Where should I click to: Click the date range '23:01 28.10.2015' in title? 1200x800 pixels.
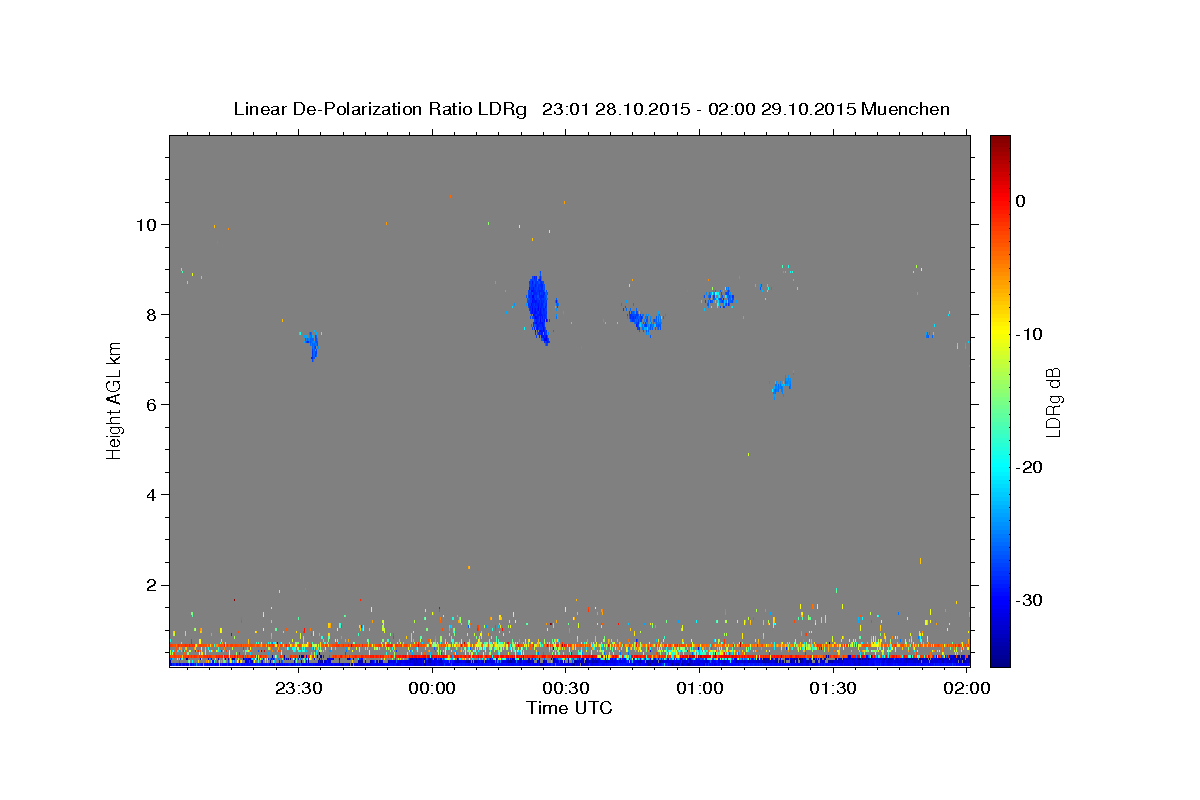[614, 109]
